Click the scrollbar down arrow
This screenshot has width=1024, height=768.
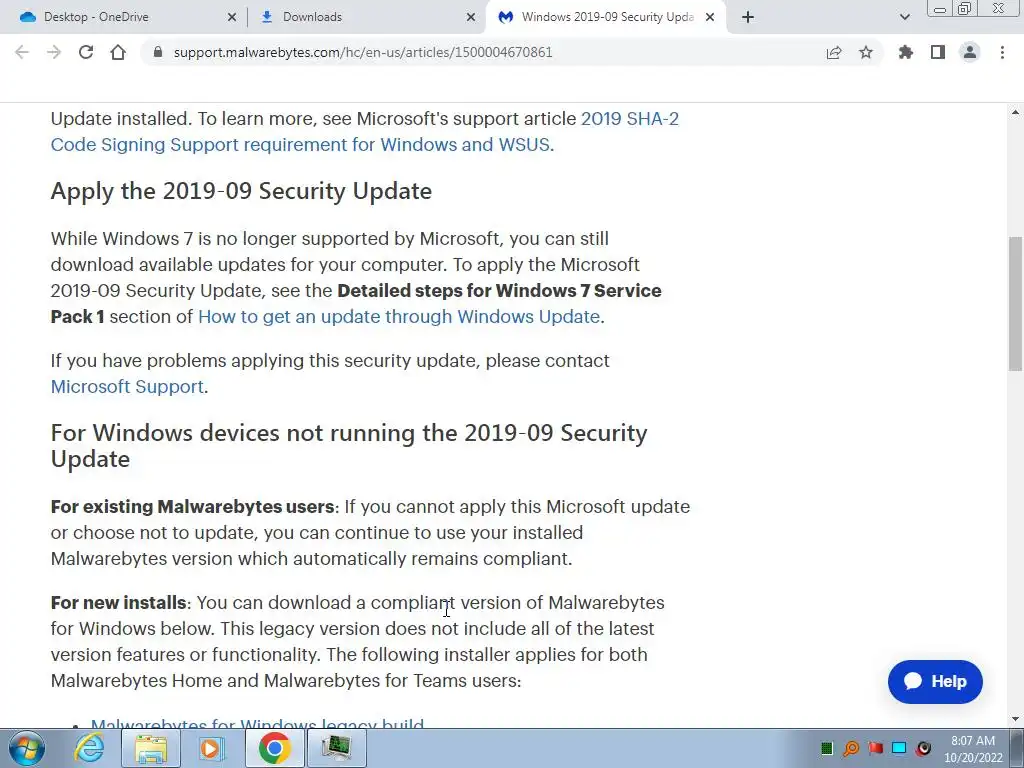point(1016,719)
